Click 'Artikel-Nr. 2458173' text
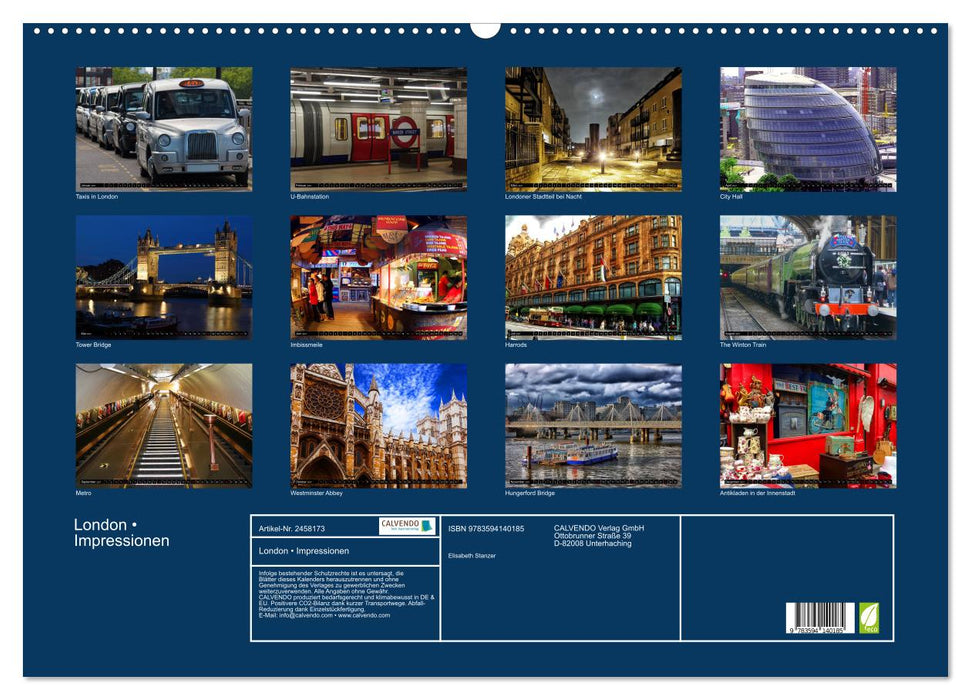 (292, 528)
